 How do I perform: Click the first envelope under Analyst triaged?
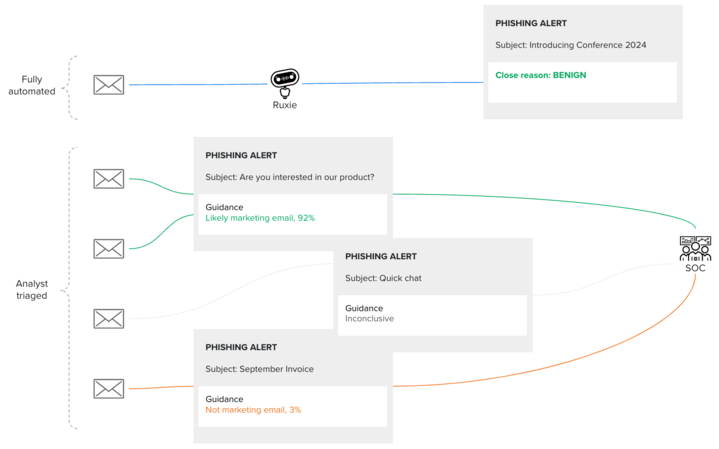[109, 179]
